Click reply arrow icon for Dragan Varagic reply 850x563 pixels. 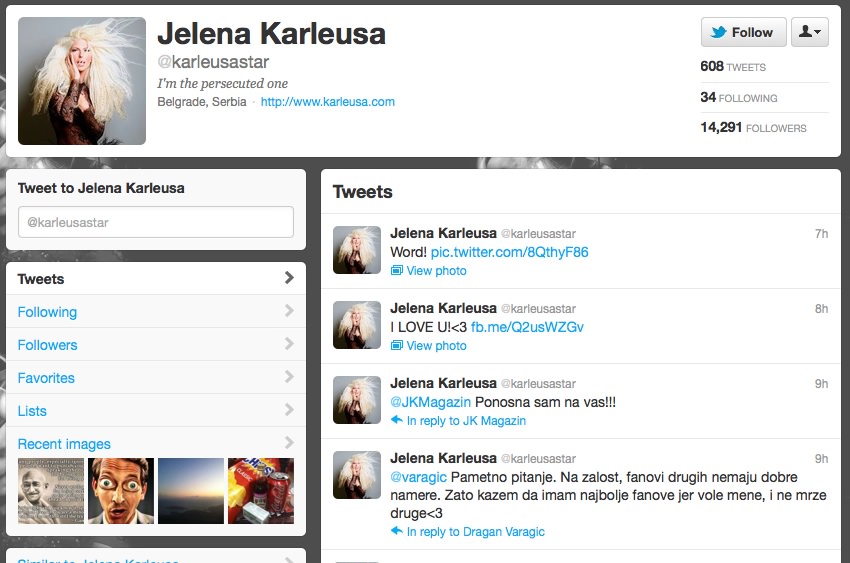(397, 532)
